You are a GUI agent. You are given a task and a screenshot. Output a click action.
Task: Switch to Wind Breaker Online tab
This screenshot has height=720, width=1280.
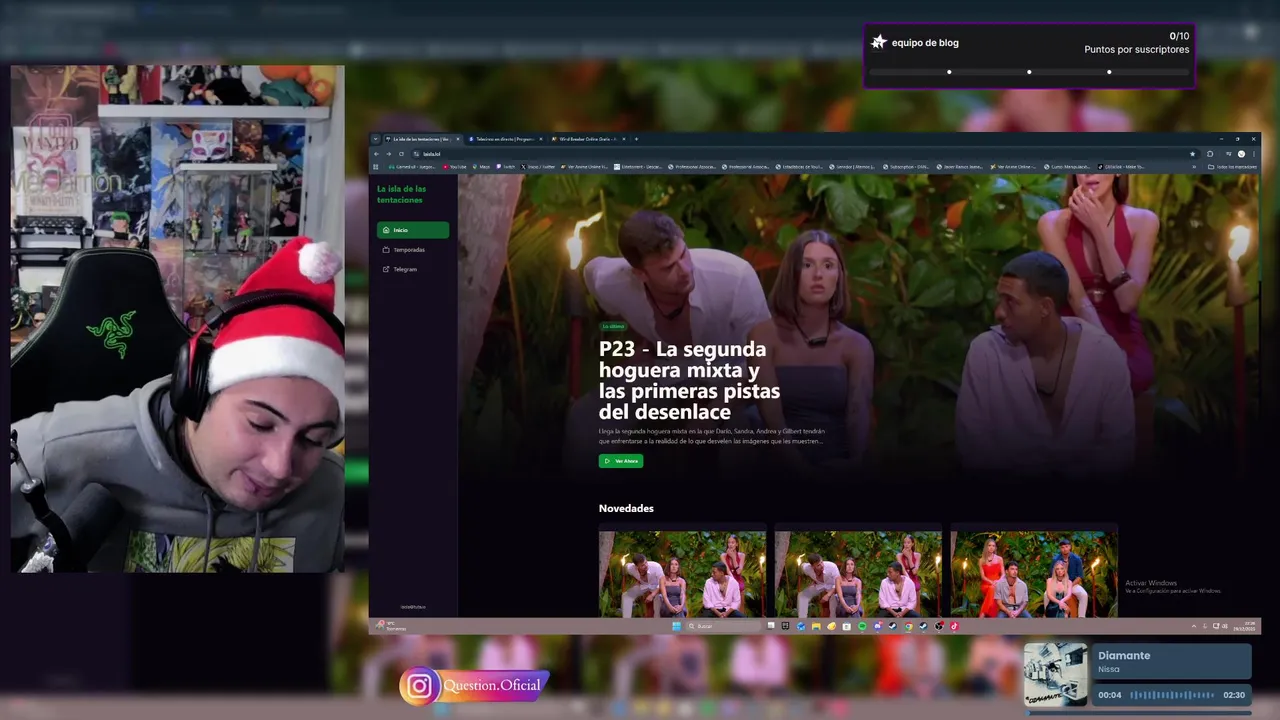588,139
